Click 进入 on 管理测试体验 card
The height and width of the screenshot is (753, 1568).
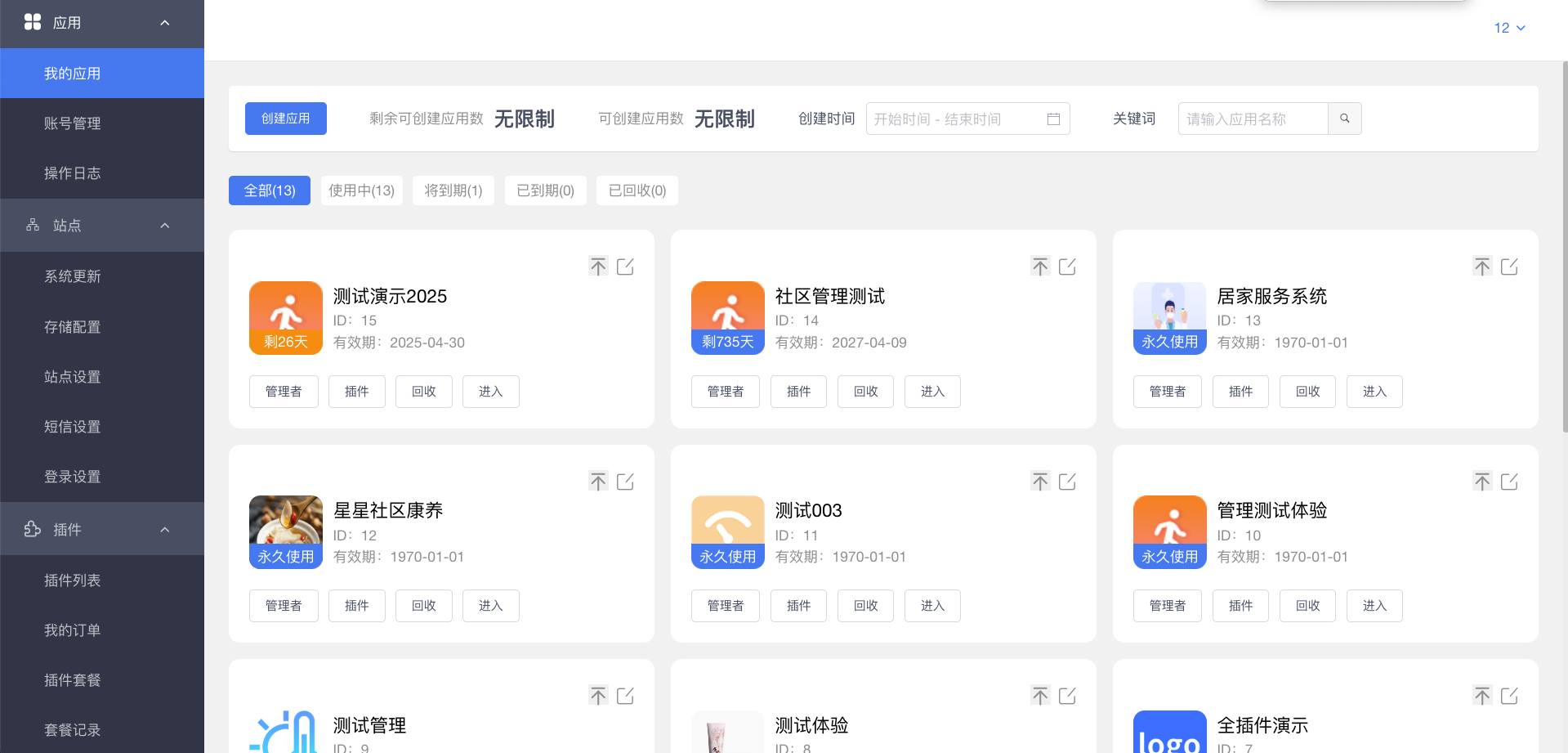(x=1374, y=606)
